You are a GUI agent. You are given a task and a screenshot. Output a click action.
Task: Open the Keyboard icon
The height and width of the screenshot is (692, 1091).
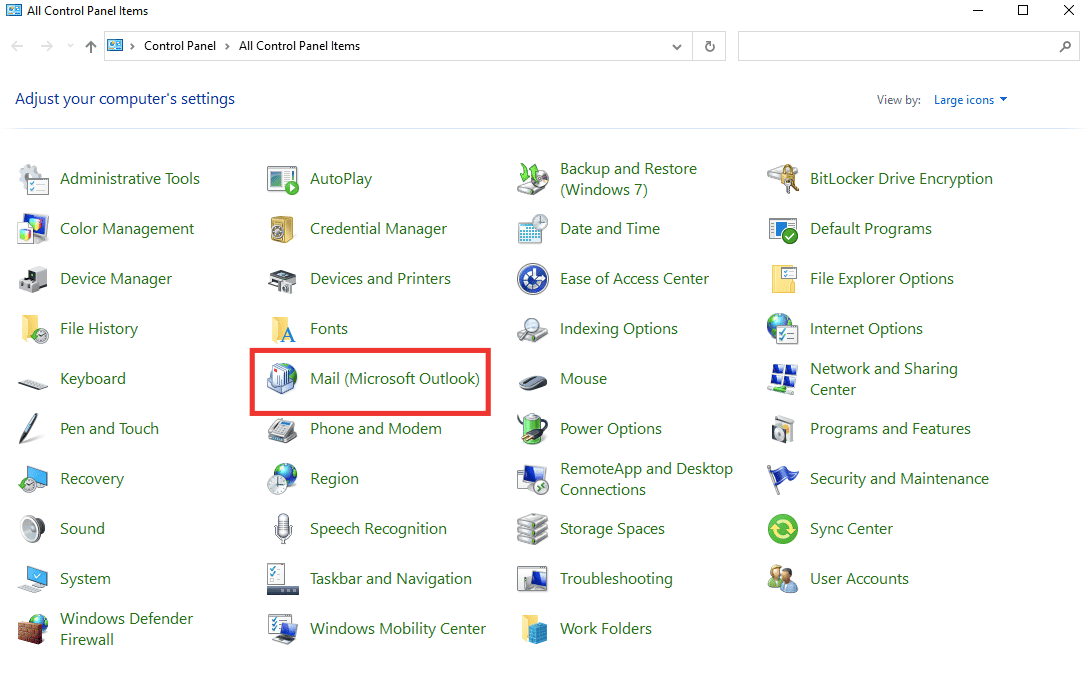33,383
